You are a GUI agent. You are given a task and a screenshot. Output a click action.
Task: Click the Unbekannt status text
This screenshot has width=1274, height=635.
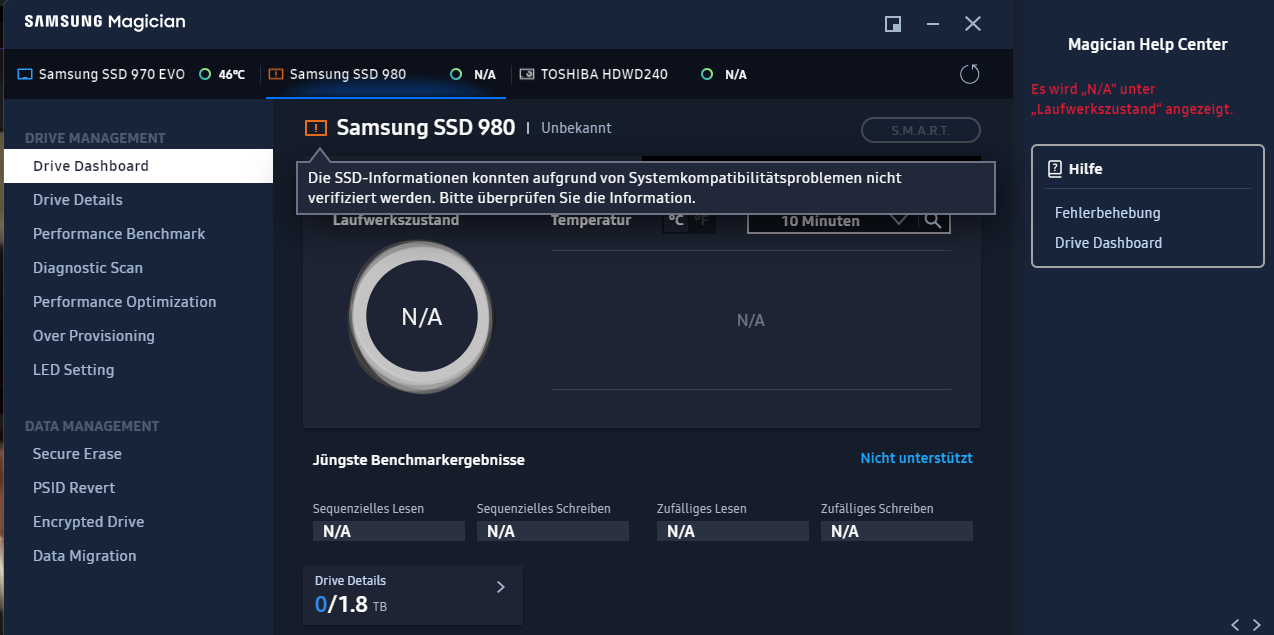tap(576, 128)
